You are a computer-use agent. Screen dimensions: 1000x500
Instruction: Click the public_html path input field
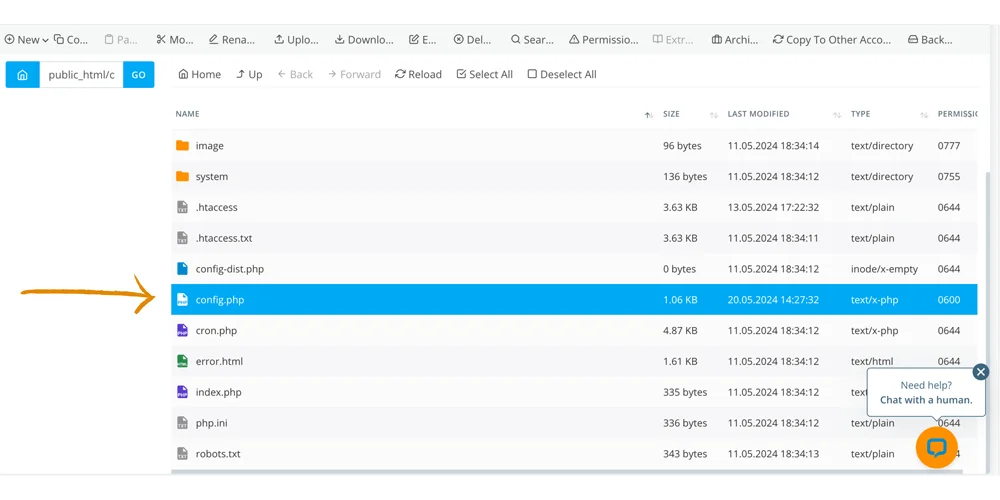tap(81, 75)
